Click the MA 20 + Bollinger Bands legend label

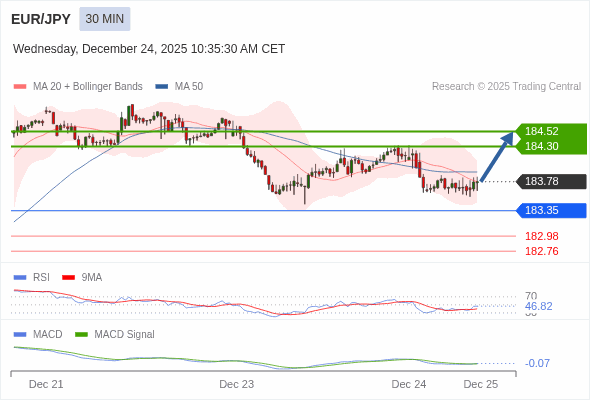88,87
